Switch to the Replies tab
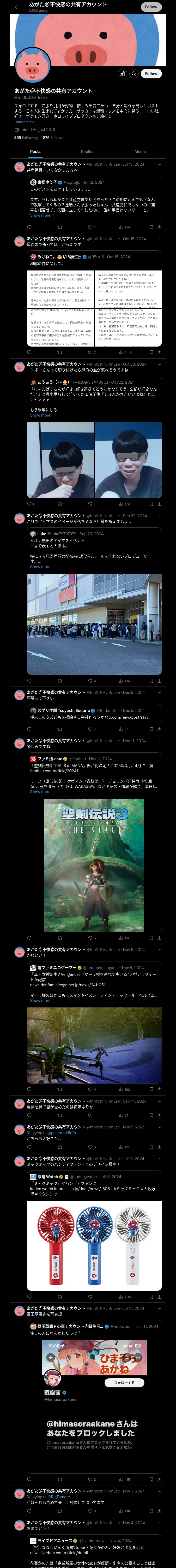This screenshot has width=176, height=1568. pos(87,152)
